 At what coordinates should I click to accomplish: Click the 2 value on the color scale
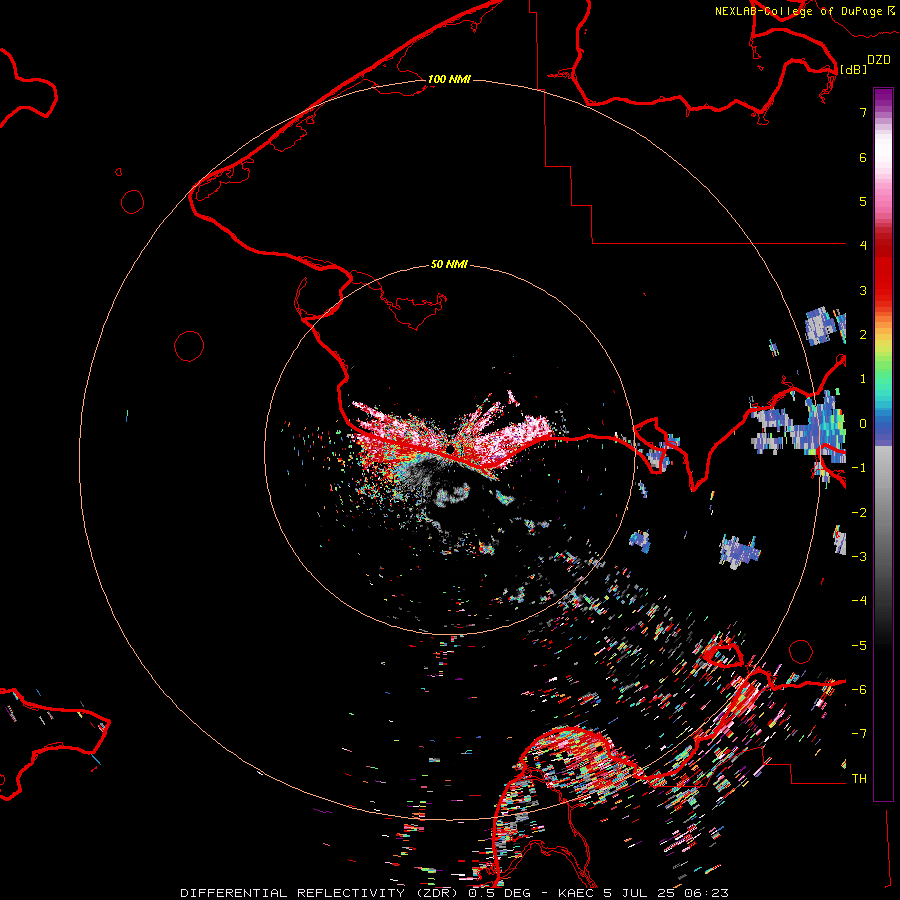863,335
